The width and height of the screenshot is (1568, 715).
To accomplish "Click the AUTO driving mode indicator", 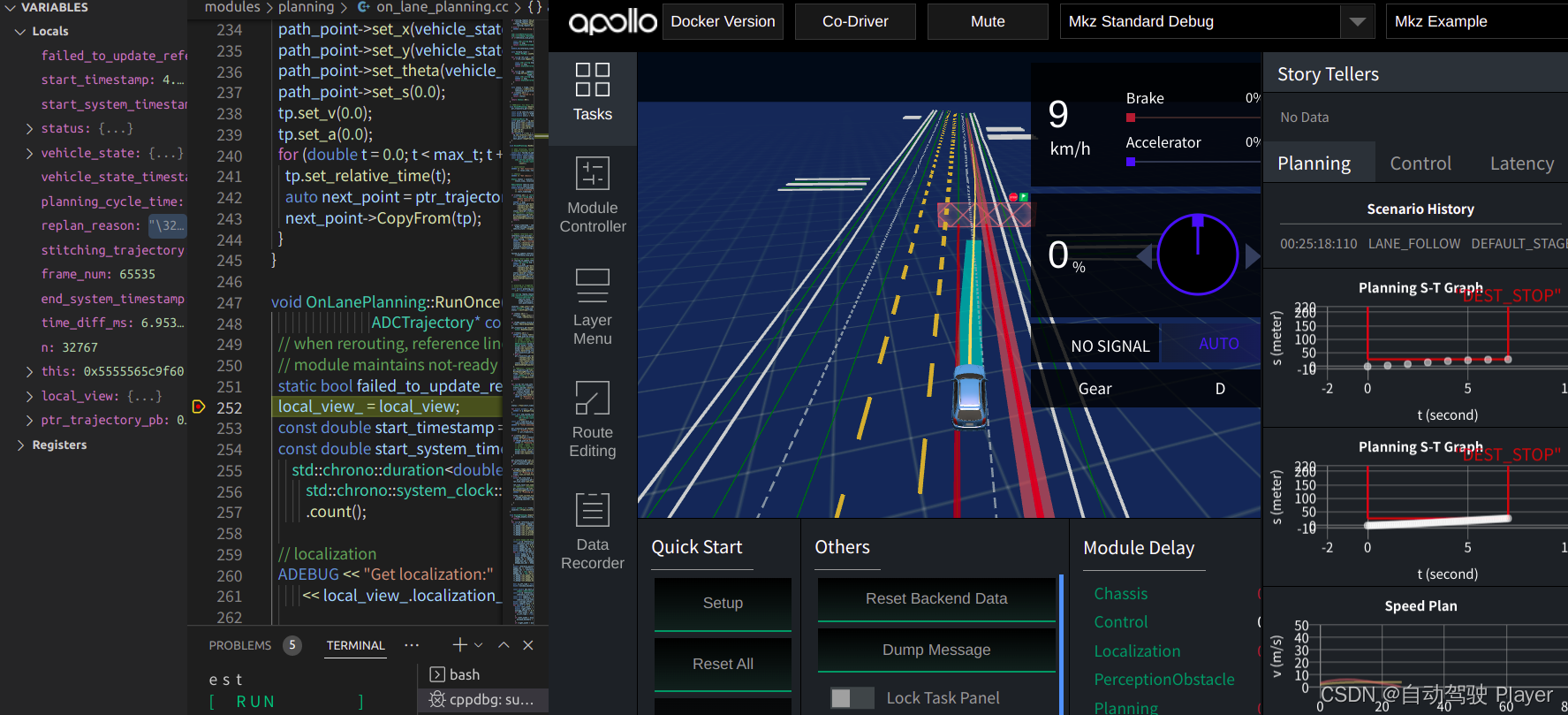I will click(x=1218, y=344).
